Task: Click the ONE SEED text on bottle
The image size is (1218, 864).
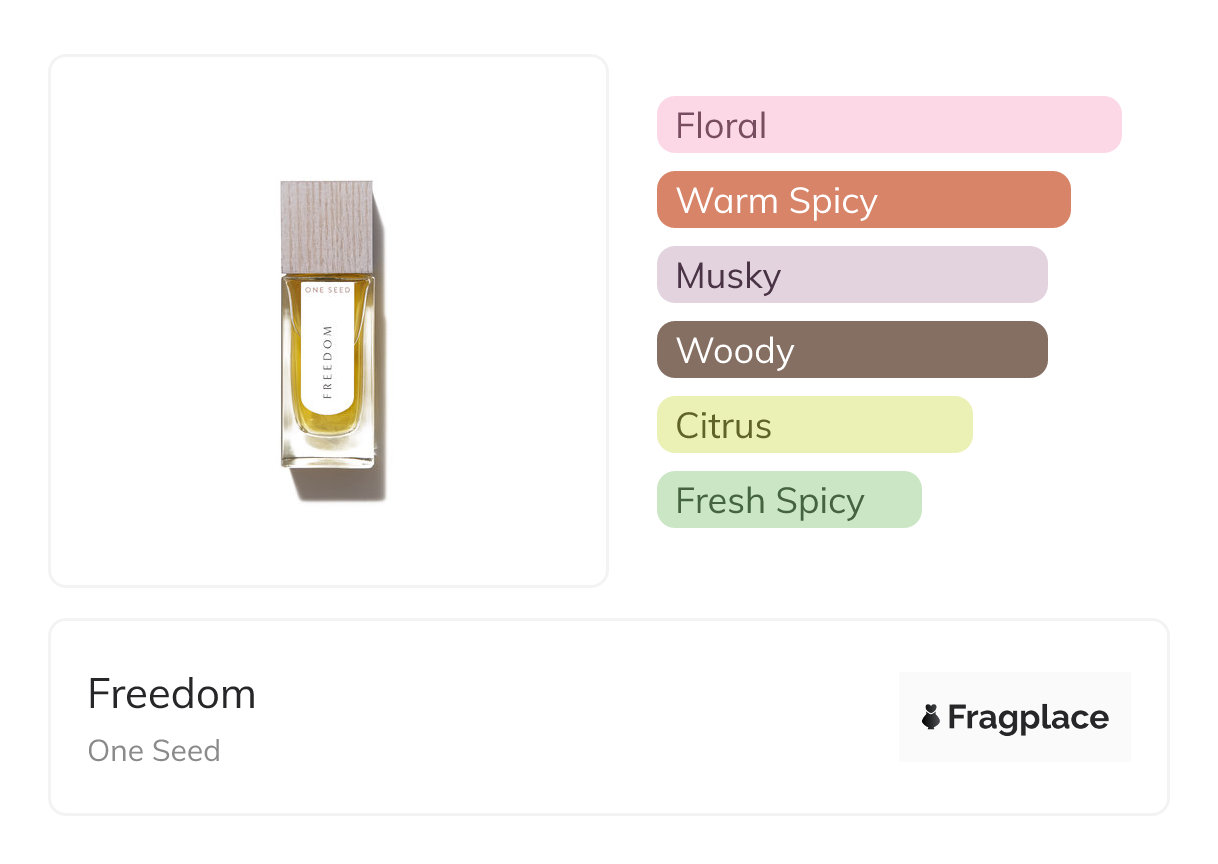Action: [x=328, y=289]
